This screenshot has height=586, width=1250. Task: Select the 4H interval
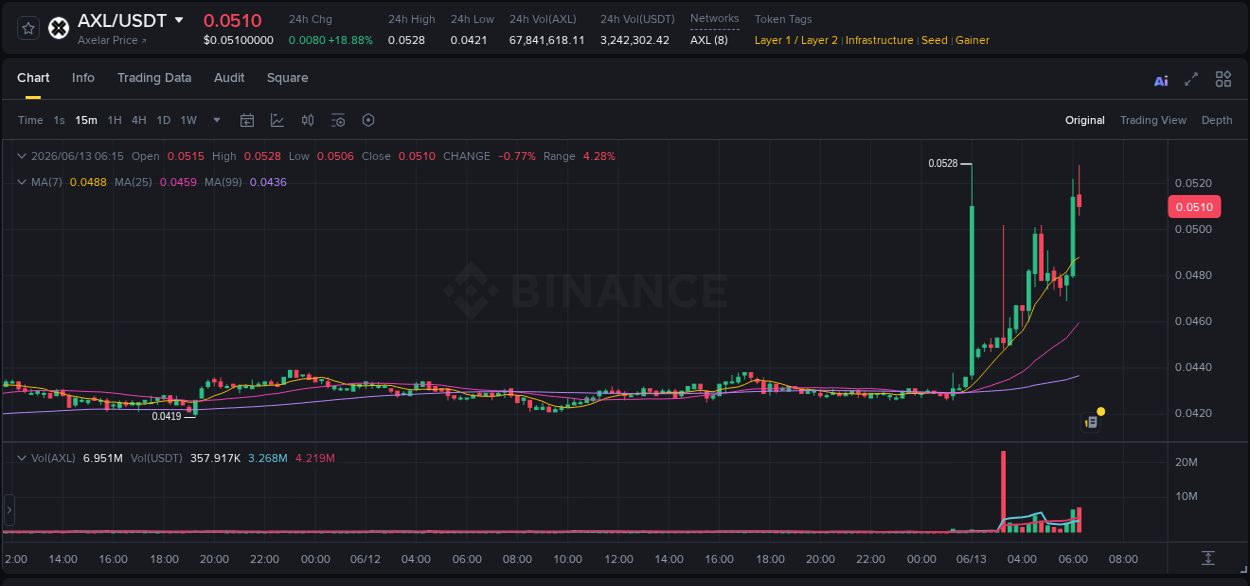click(x=138, y=120)
